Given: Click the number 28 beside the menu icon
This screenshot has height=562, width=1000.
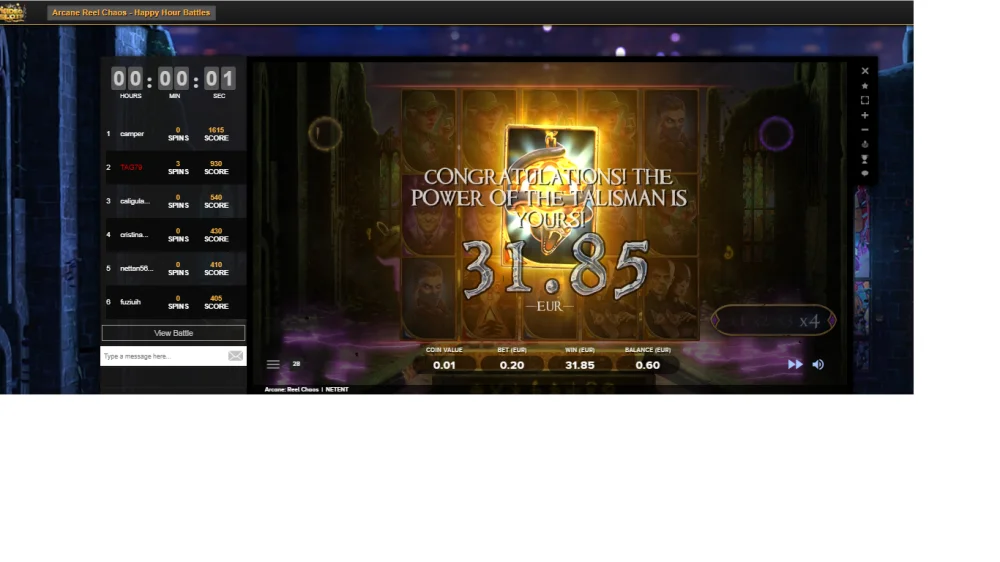Looking at the screenshot, I should point(297,364).
